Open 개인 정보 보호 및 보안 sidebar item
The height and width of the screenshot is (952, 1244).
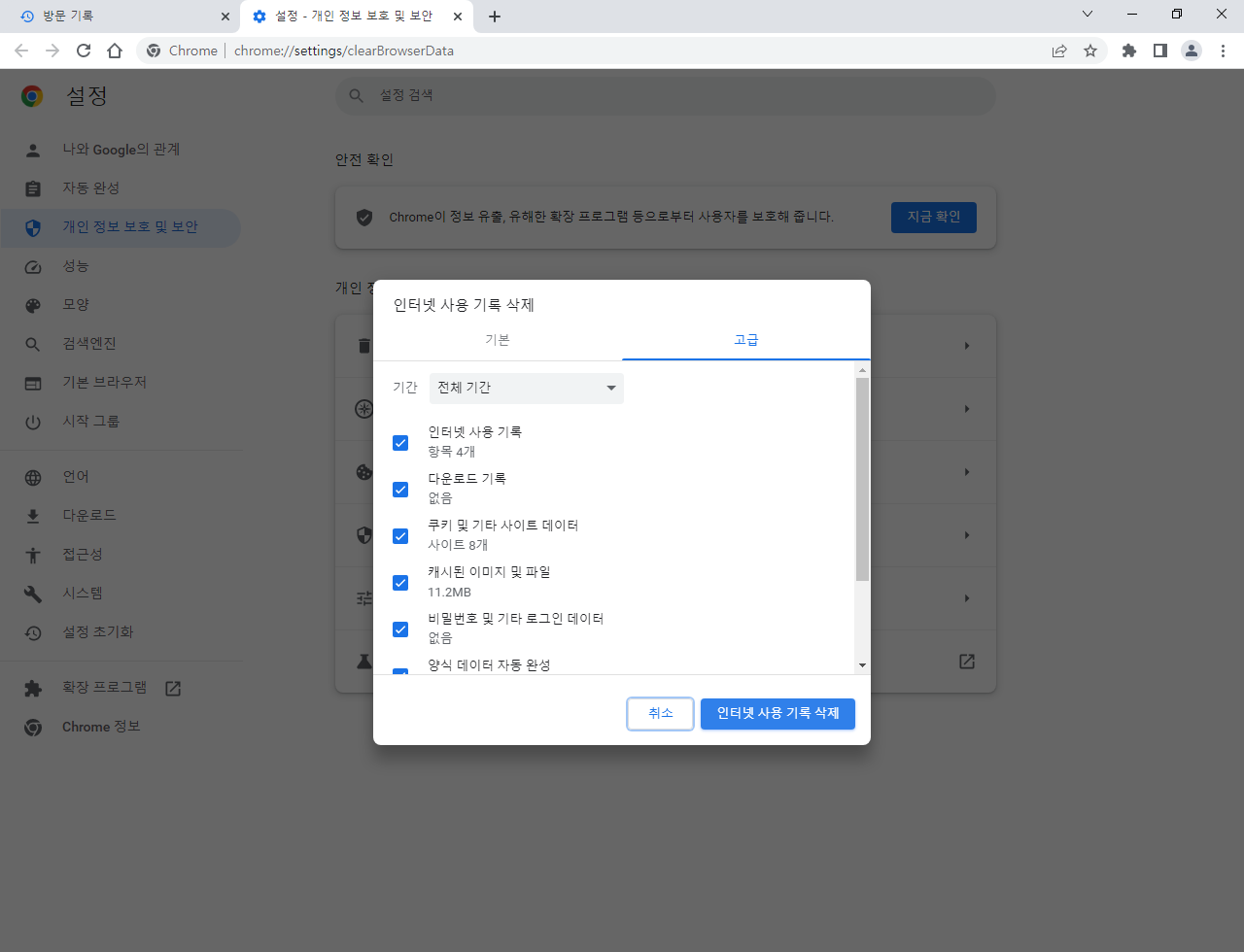coord(121,227)
